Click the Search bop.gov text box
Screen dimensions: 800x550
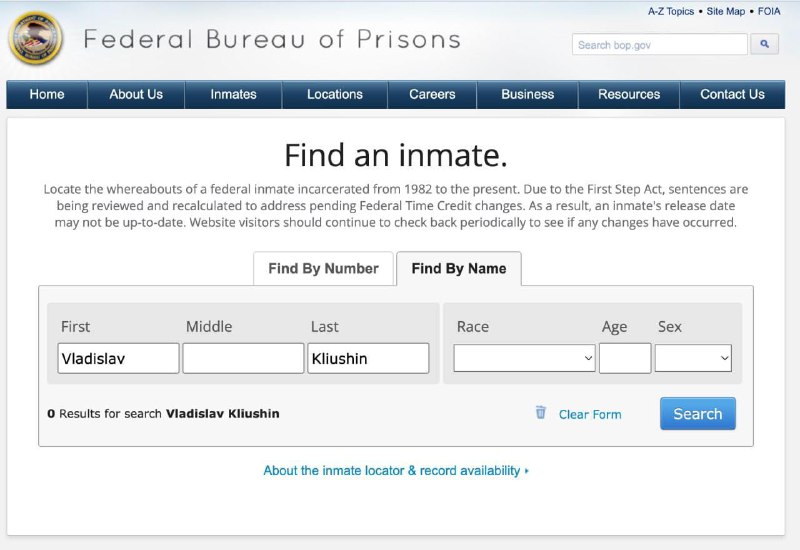pos(660,44)
